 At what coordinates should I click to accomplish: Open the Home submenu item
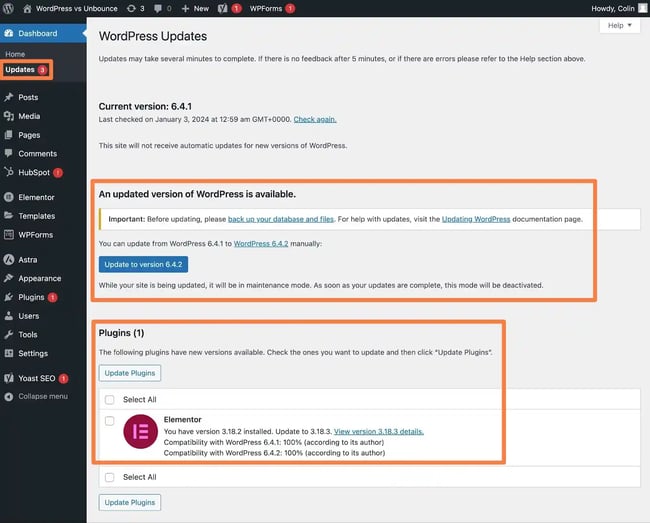pyautogui.click(x=15, y=54)
